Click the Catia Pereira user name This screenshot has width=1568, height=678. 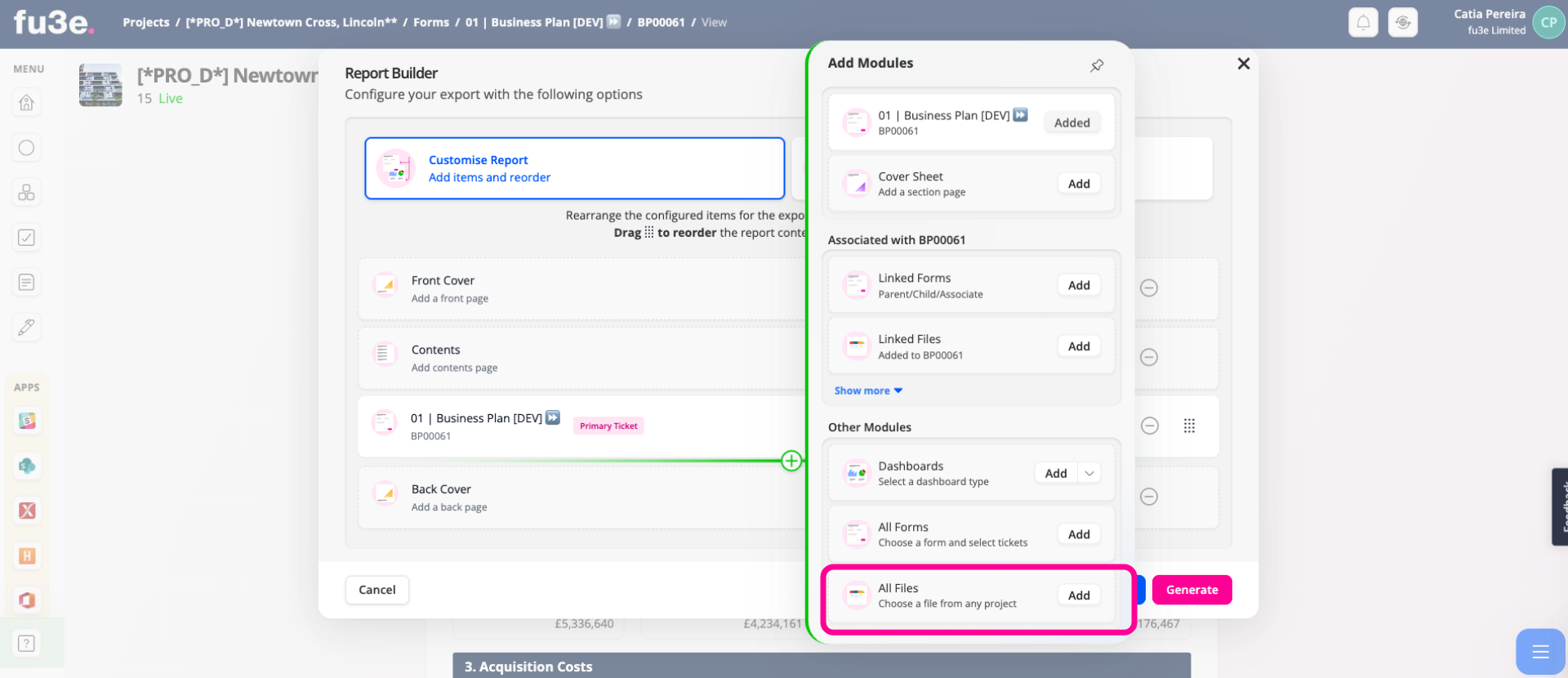1490,14
